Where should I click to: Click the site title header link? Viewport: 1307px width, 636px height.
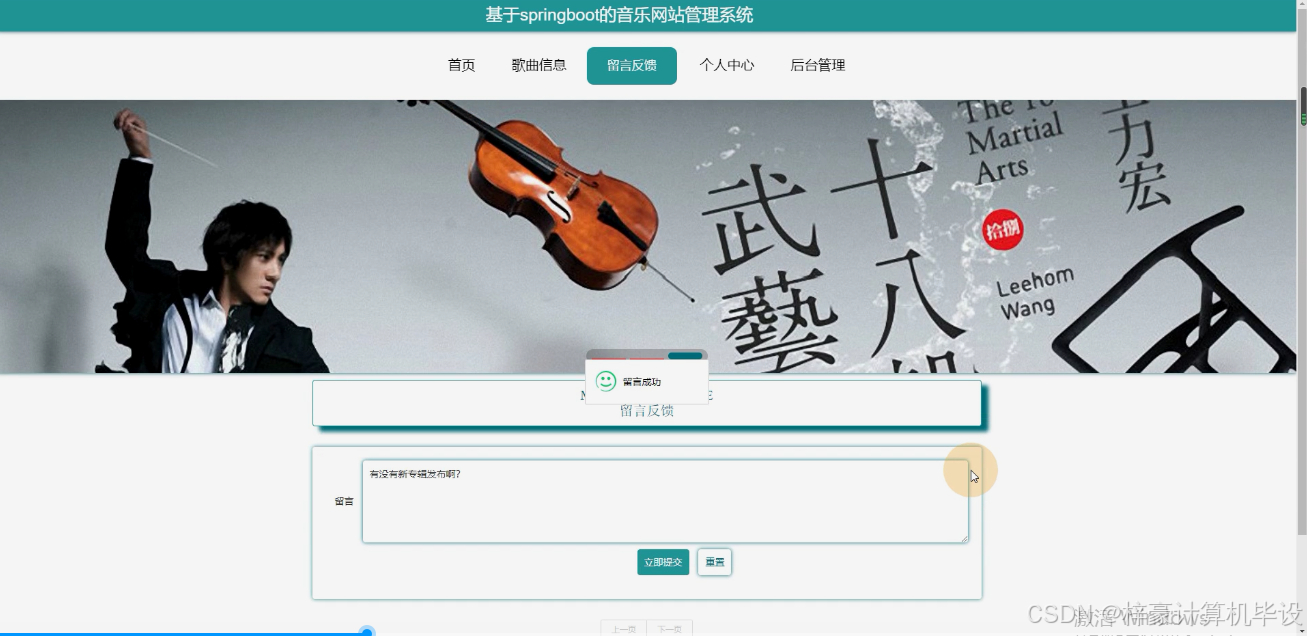620,15
